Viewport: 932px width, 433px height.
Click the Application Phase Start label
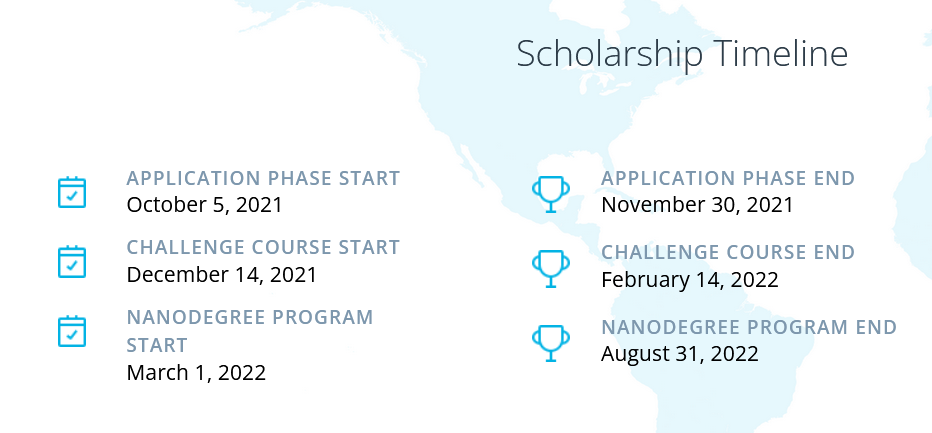click(263, 178)
